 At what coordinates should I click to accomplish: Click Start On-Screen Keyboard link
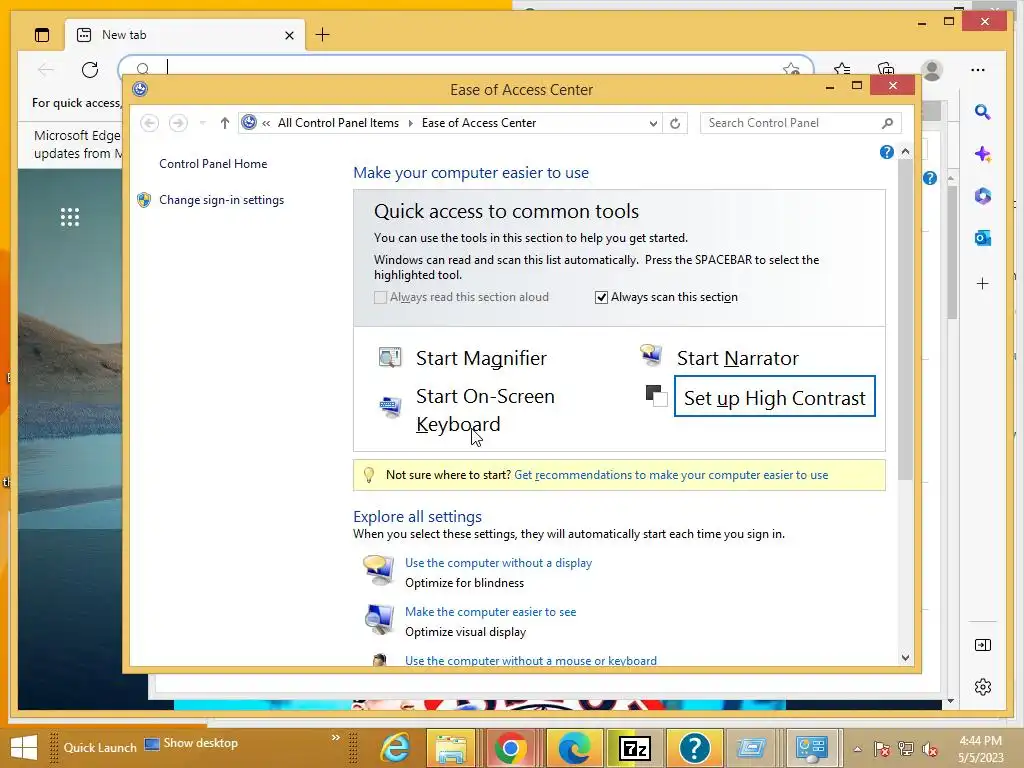pos(485,410)
